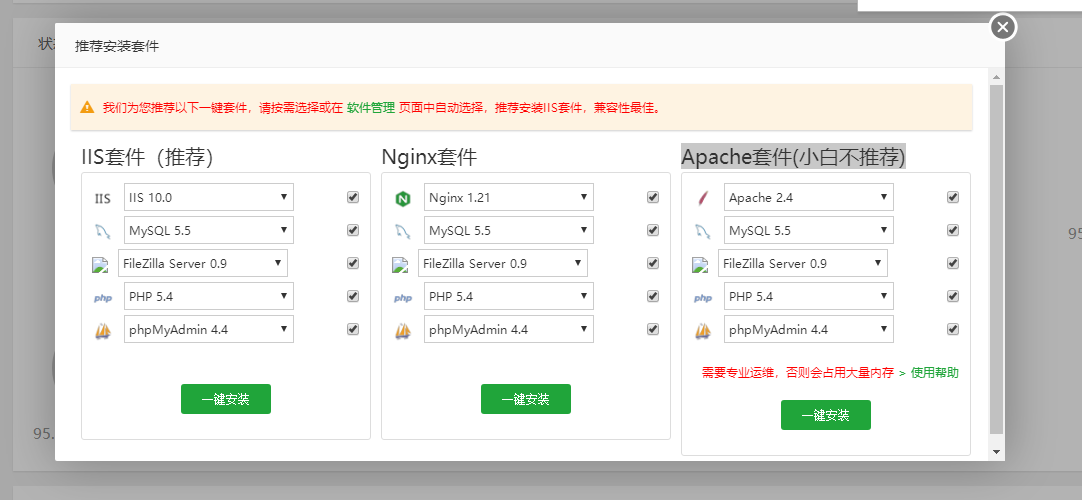Uncheck the Nginx 1.21 checkbox
The height and width of the screenshot is (500, 1082).
pos(653,197)
